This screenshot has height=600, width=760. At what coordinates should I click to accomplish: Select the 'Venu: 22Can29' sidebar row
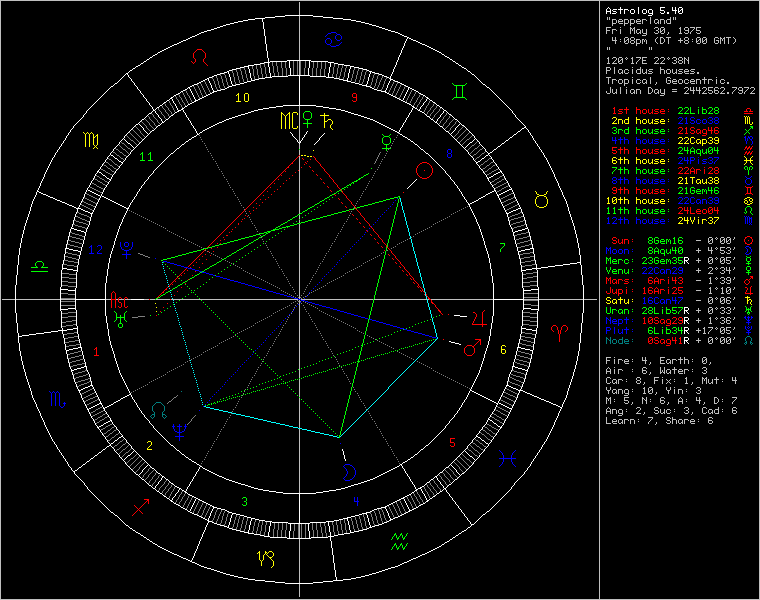point(680,271)
